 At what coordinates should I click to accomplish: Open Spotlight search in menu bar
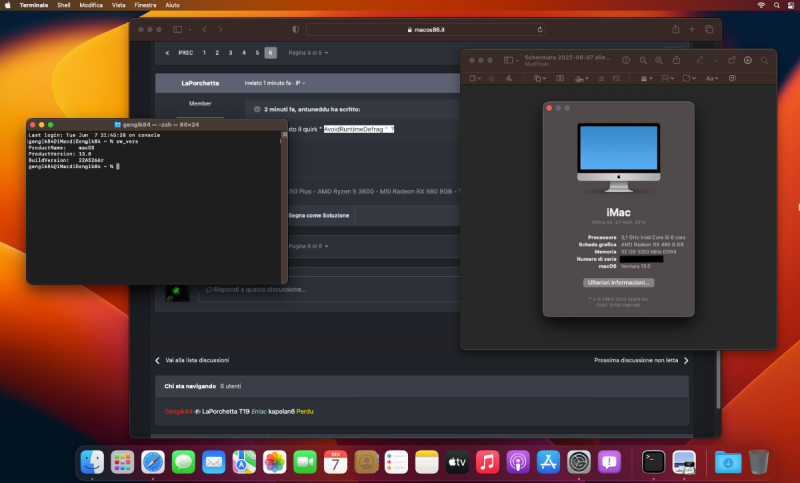coord(776,5)
